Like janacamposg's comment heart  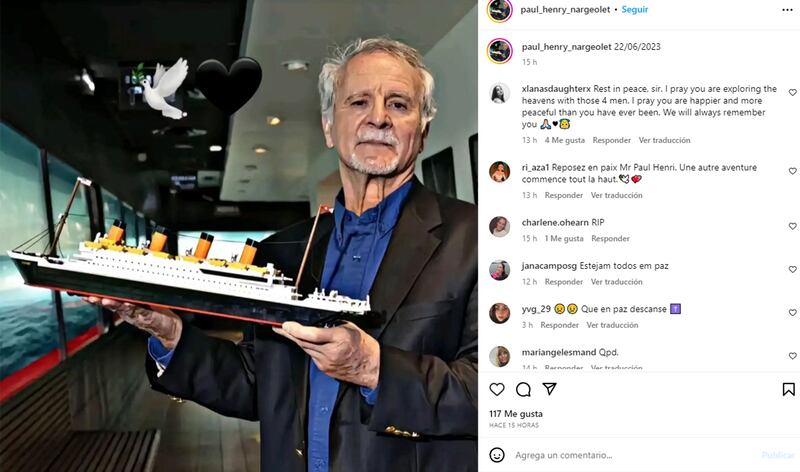(792, 269)
